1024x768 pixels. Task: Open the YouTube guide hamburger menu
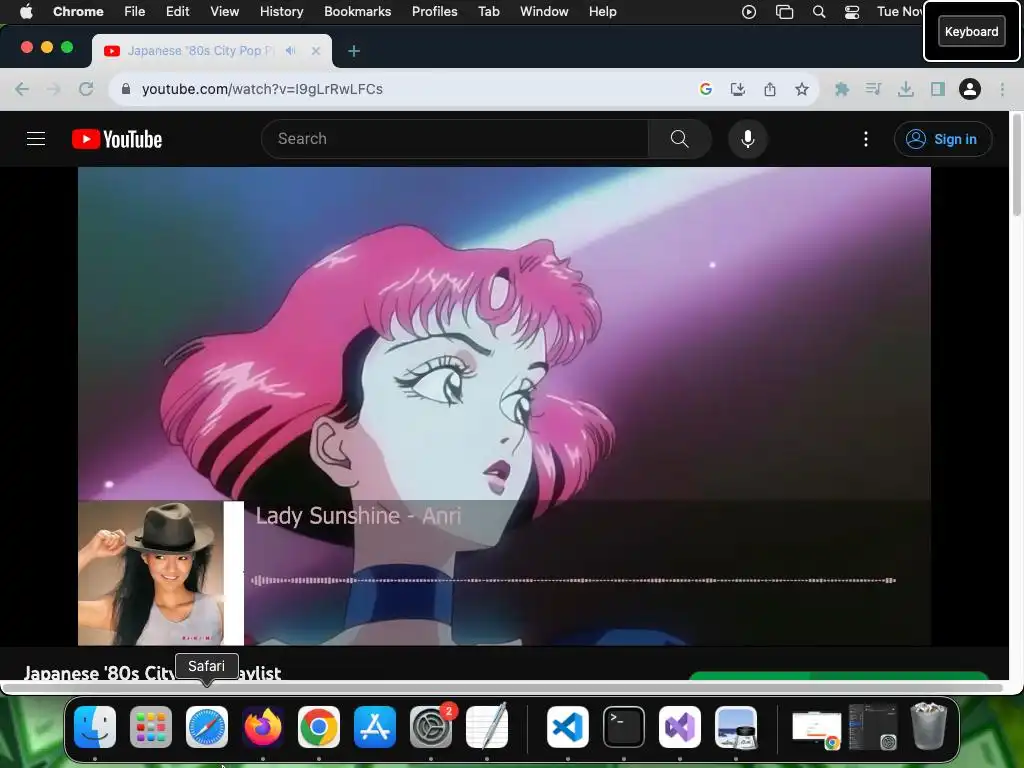click(x=36, y=139)
